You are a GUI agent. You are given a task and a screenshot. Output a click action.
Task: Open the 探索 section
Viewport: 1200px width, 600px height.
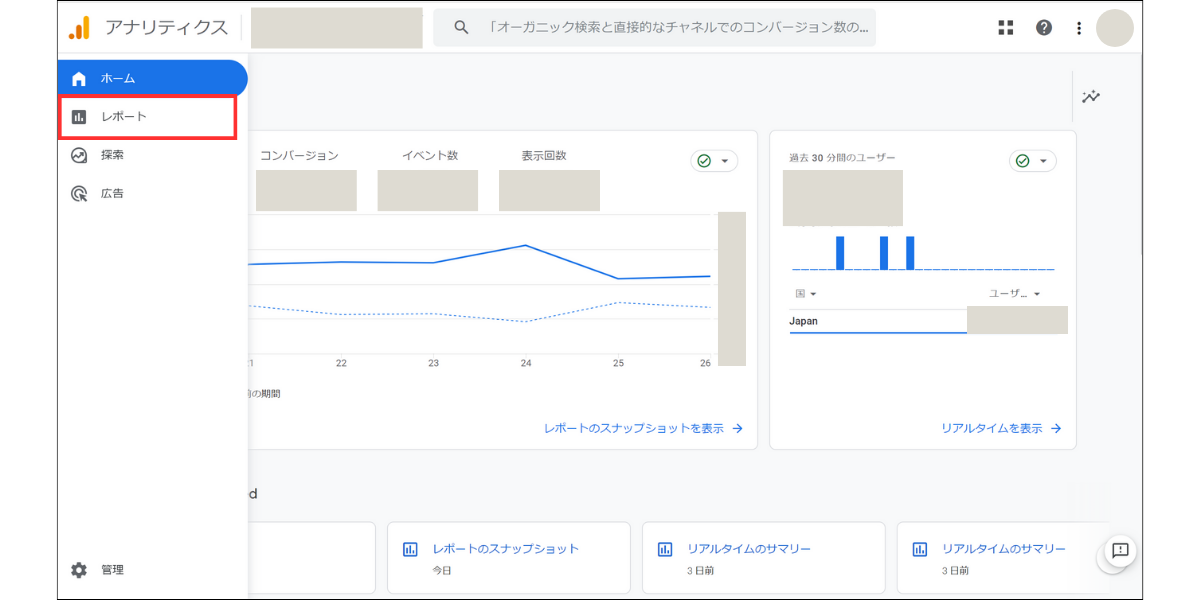coord(152,155)
